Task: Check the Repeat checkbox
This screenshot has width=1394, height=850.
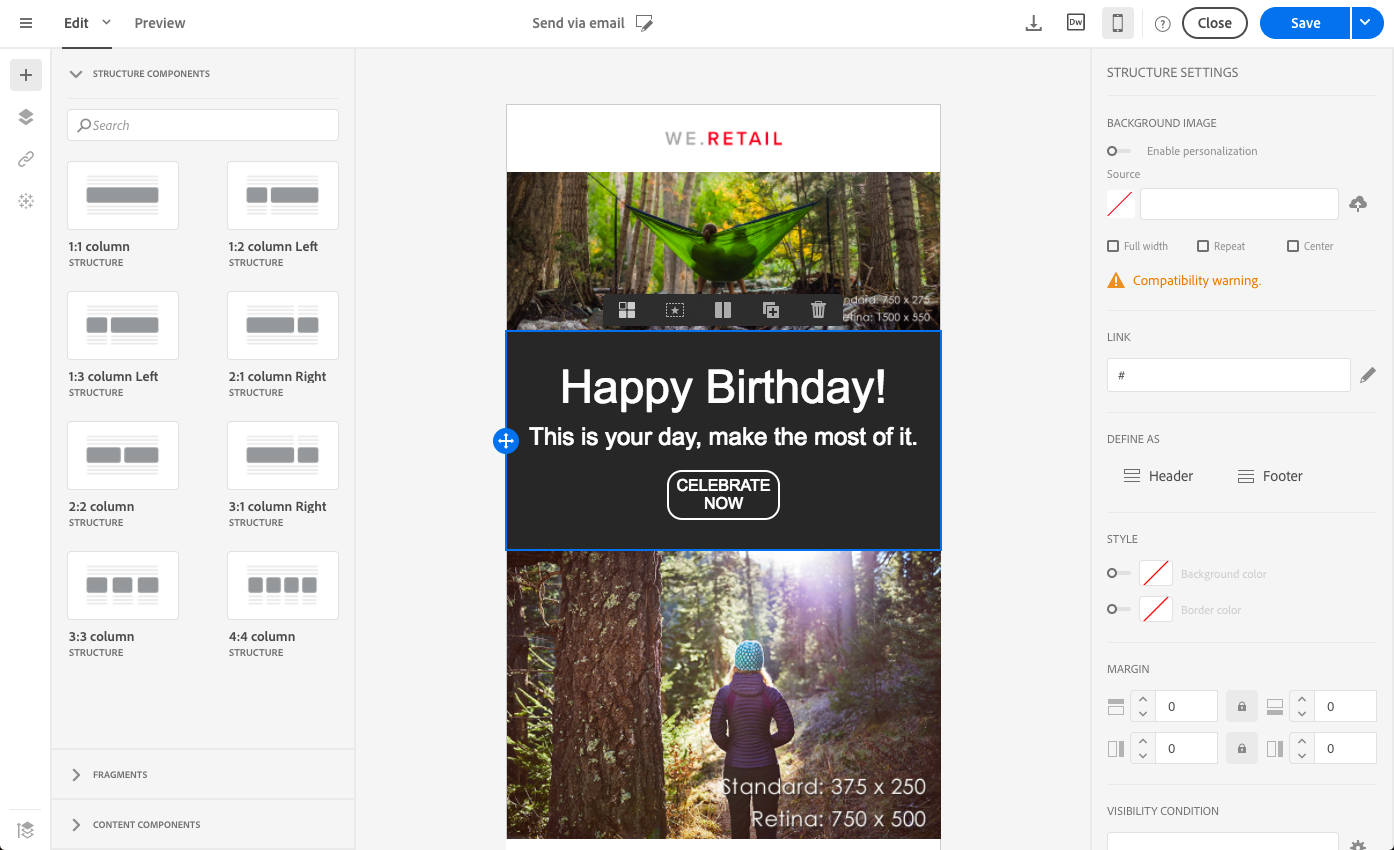Action: 1203,246
